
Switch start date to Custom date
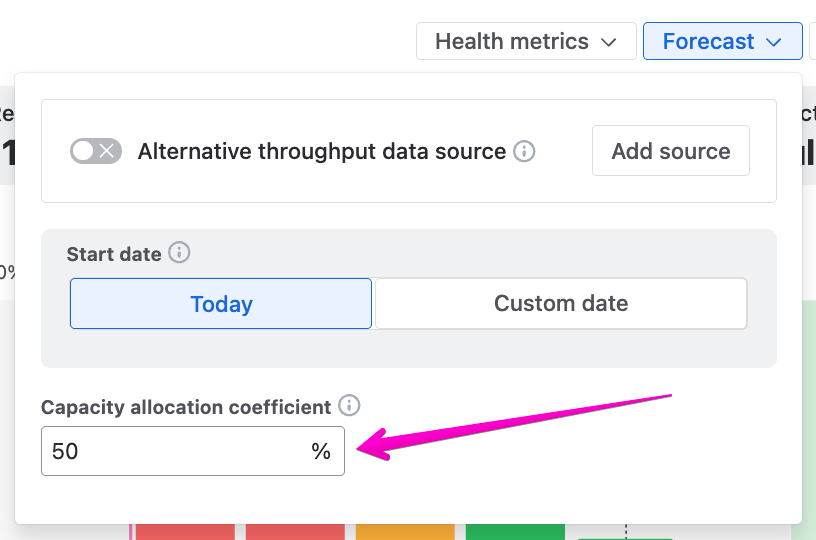[x=561, y=304]
